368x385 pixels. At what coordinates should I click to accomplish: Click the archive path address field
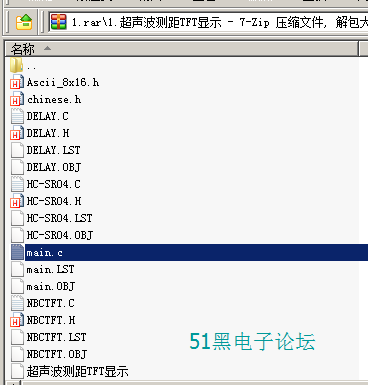[x=208, y=22]
